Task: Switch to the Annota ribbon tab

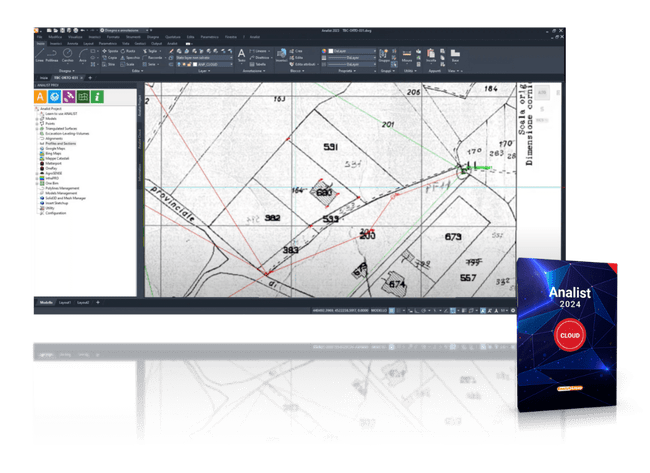Action: click(73, 44)
